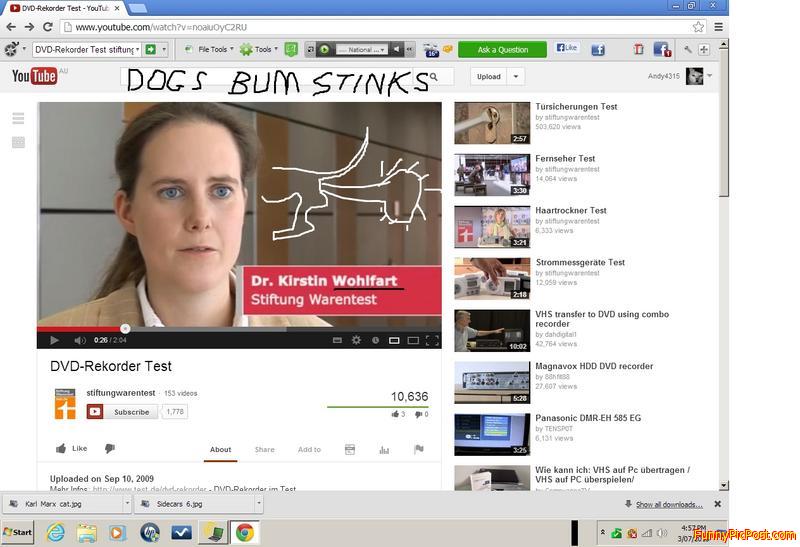Image resolution: width=800 pixels, height=547 pixels.
Task: Open the Andy4315 account dropdown arrow
Action: 710,76
